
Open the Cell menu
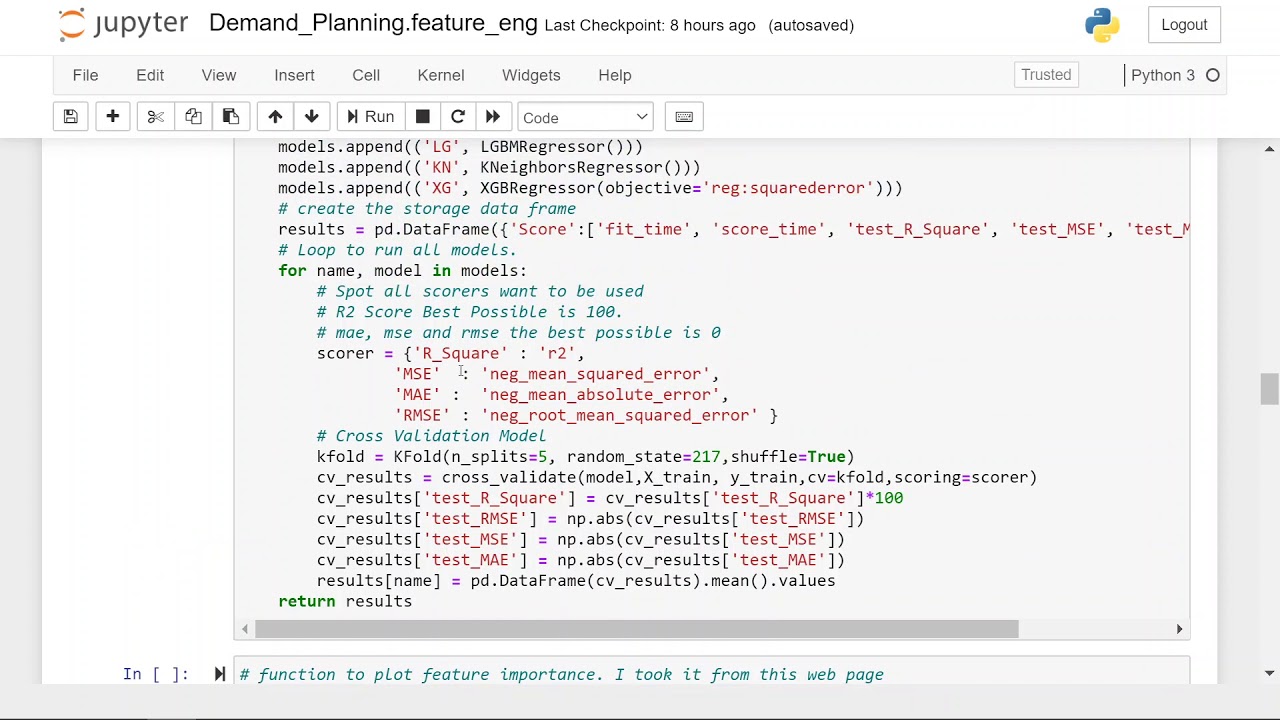[x=366, y=75]
